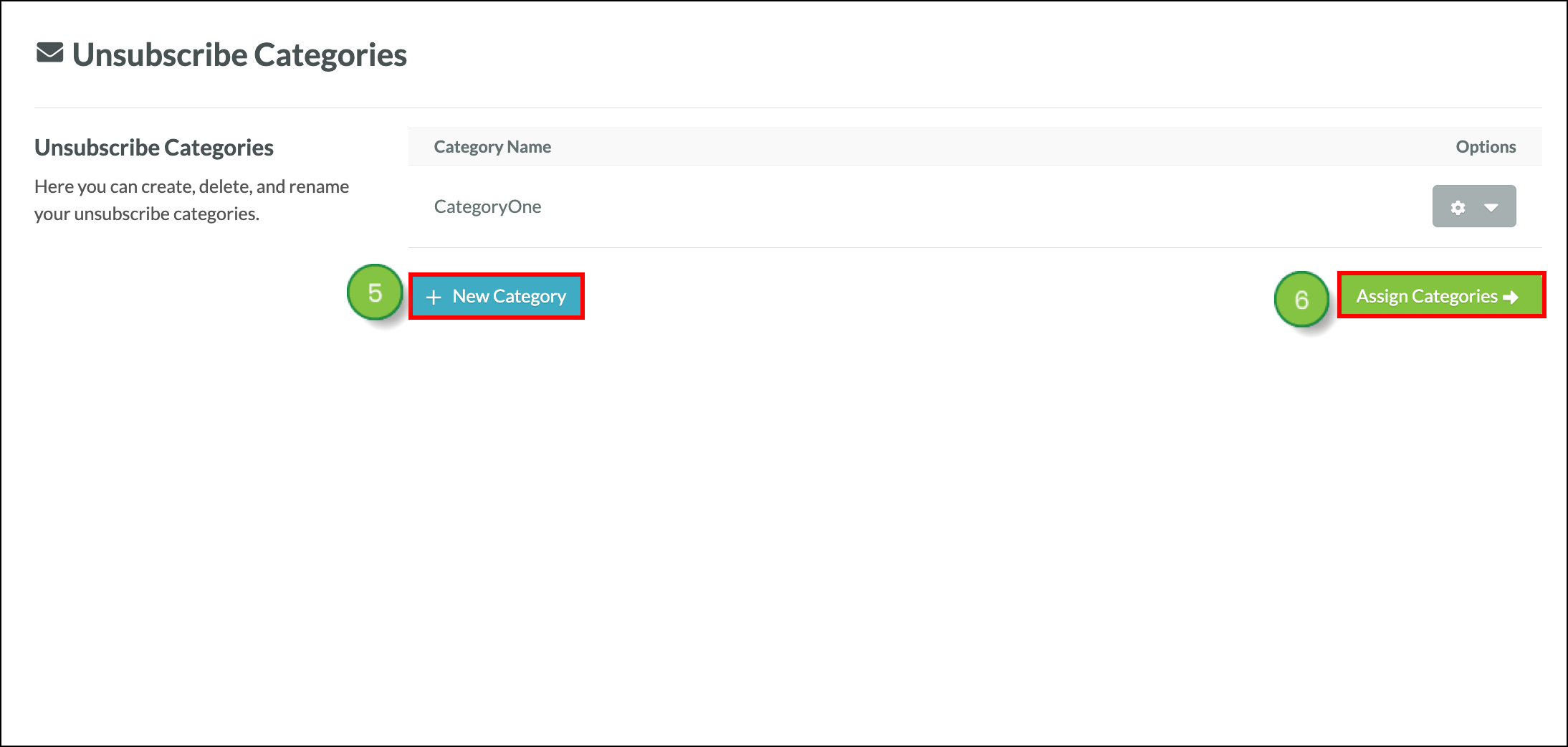The height and width of the screenshot is (747, 1568).
Task: Click the envelope icon beside page title
Action: pyautogui.click(x=50, y=53)
